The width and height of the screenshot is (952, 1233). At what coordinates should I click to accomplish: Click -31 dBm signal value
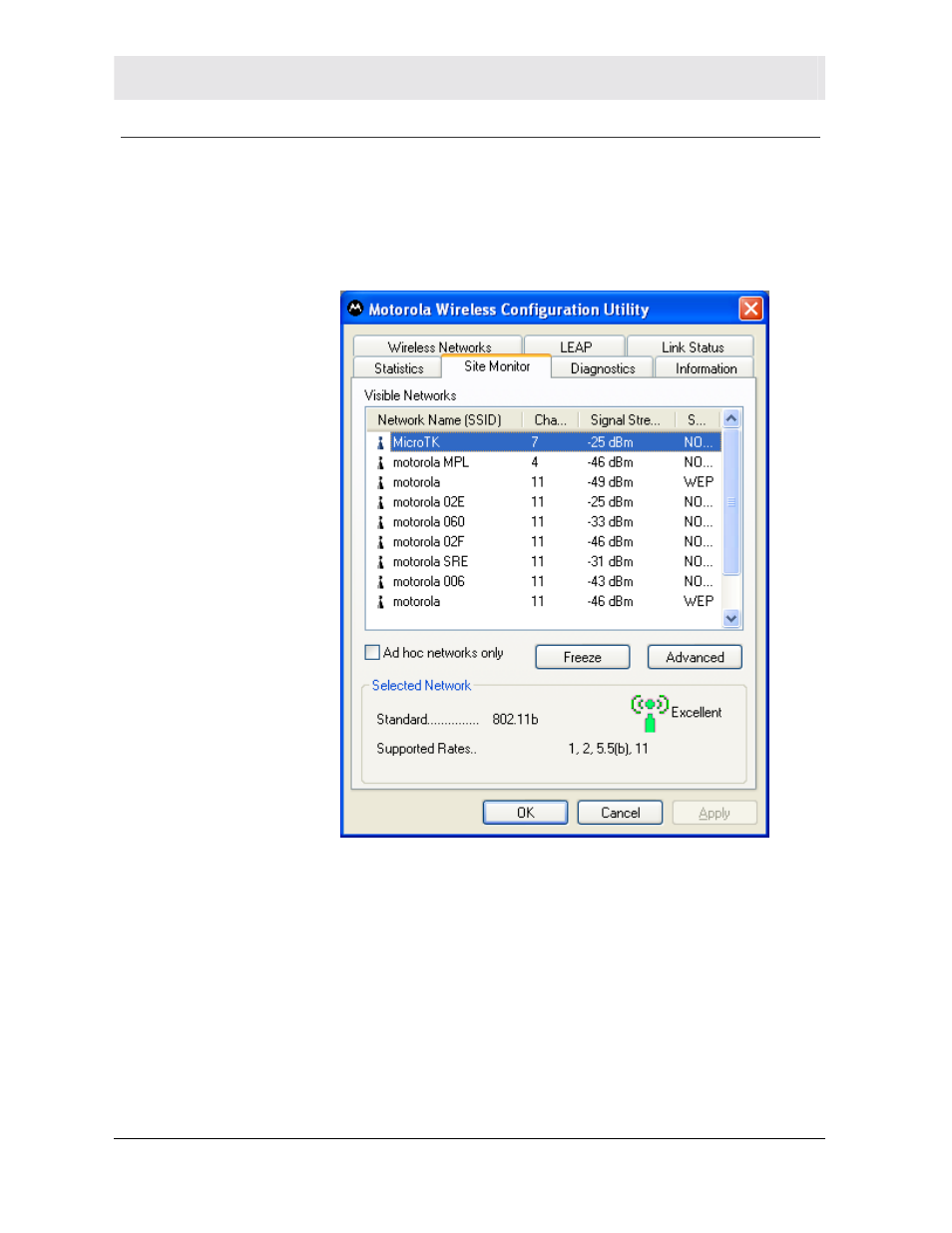[610, 562]
